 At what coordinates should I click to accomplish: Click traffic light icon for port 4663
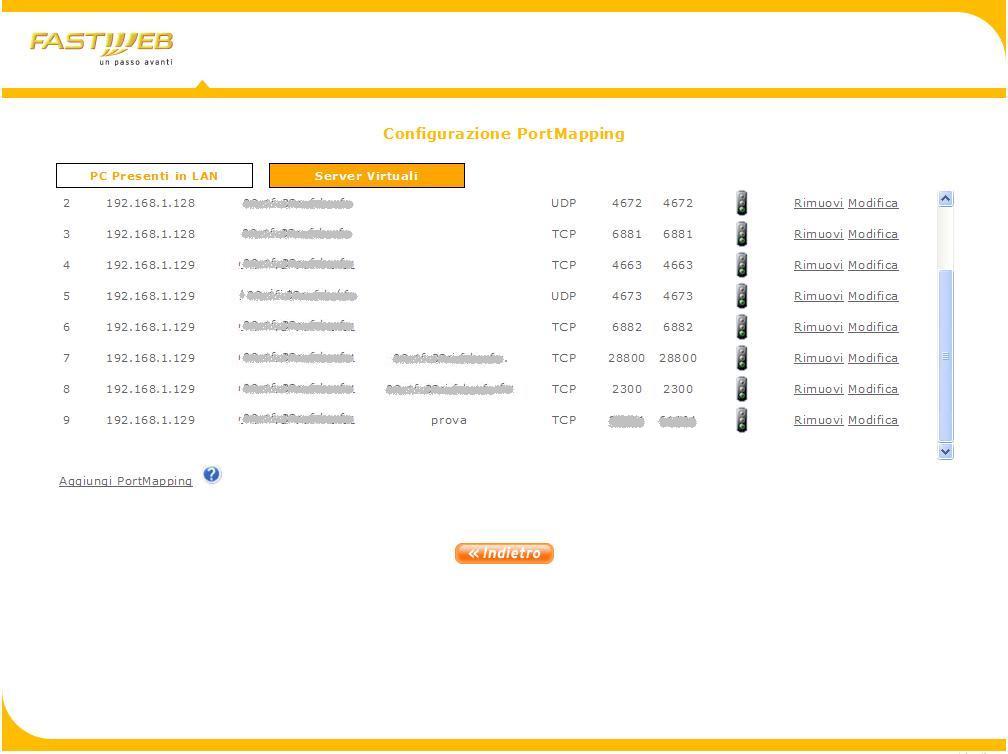tap(741, 265)
